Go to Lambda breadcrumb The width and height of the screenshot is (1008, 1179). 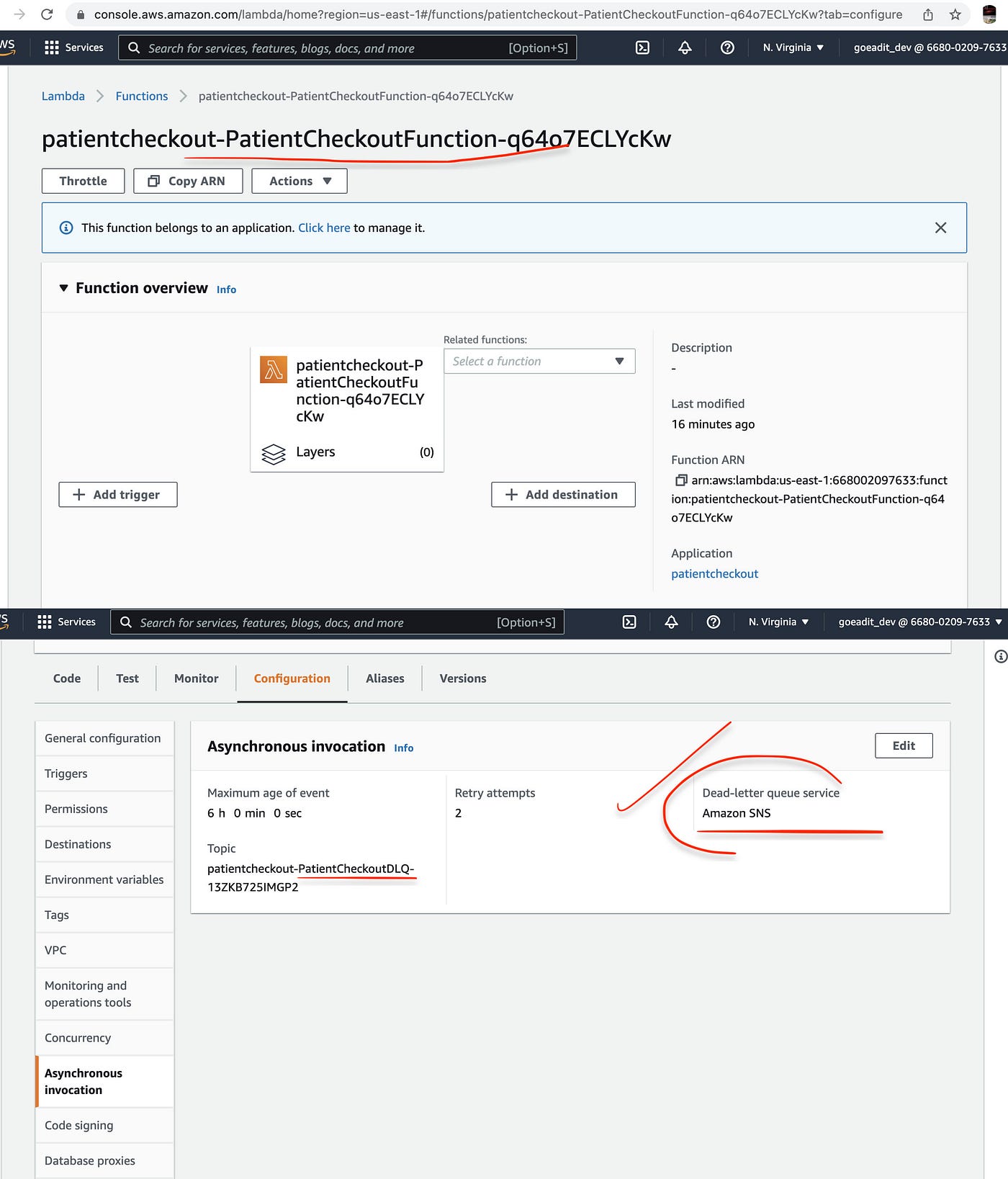tap(63, 96)
